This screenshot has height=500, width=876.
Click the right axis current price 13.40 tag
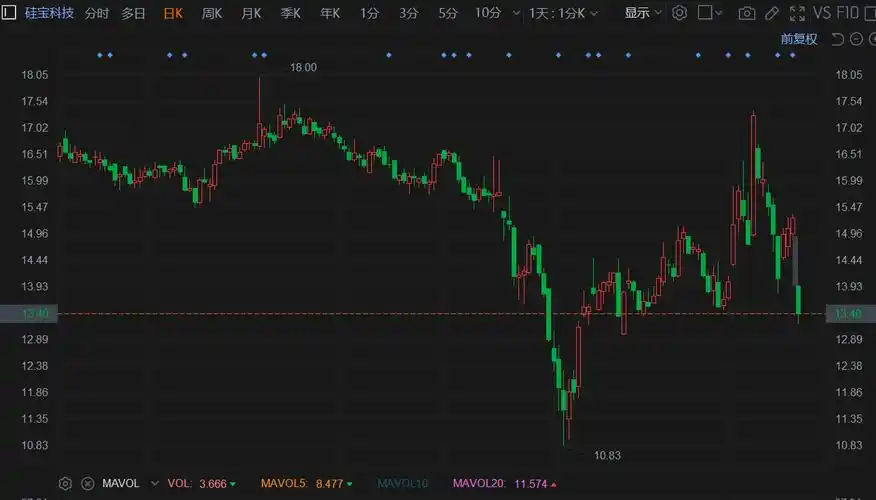pos(850,313)
